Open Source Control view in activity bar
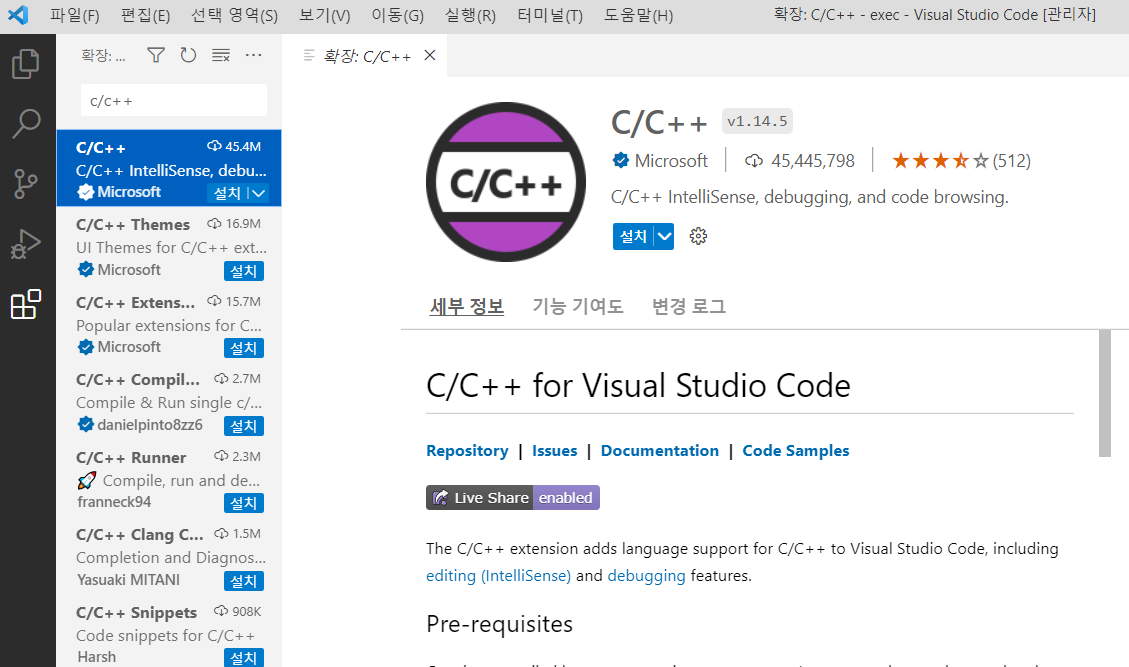Image resolution: width=1129 pixels, height=667 pixels. (26, 184)
